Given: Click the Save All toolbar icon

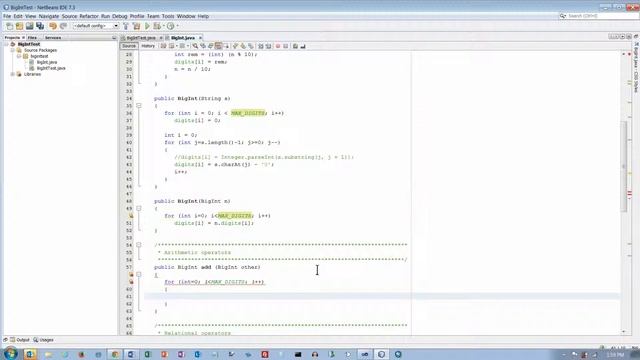Looking at the screenshot, I should [40, 26].
